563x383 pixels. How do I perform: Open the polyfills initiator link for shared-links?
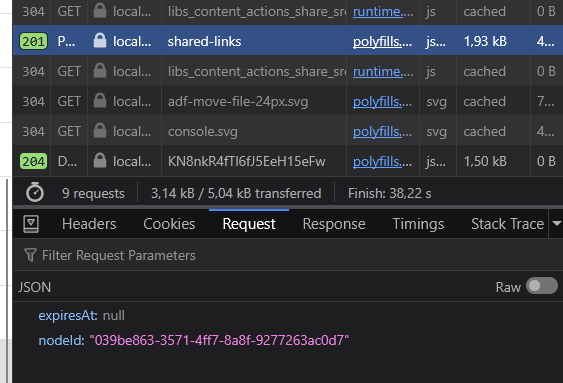pyautogui.click(x=382, y=42)
